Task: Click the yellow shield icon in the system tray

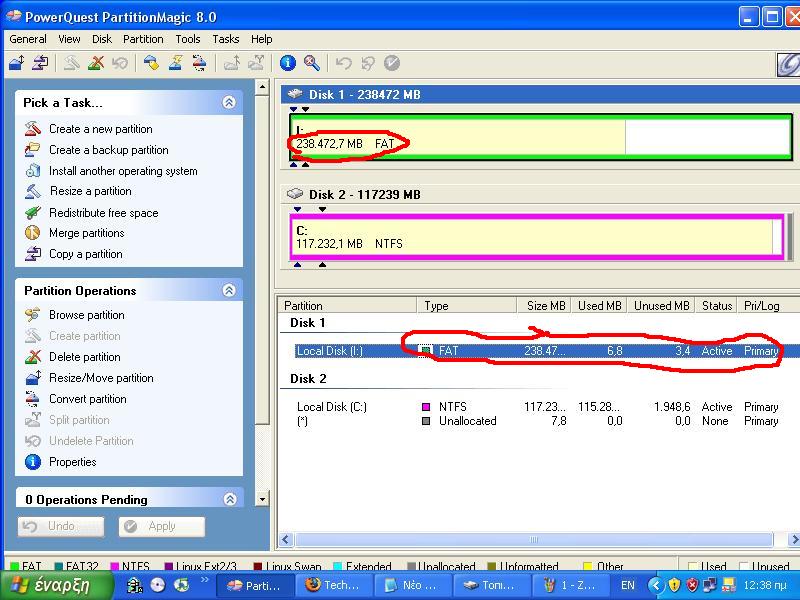Action: click(x=674, y=585)
